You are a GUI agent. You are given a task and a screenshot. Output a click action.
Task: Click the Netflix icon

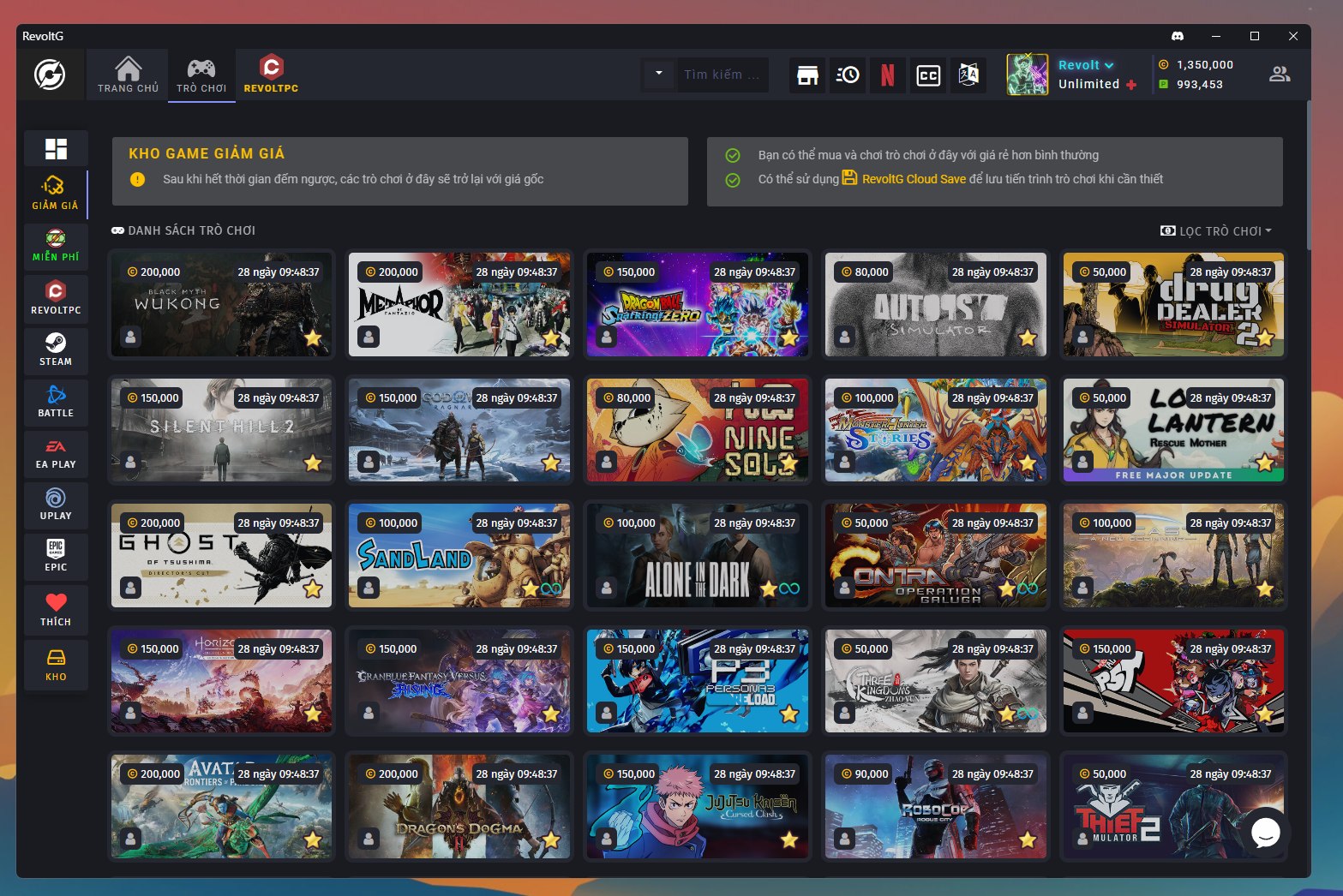point(888,75)
